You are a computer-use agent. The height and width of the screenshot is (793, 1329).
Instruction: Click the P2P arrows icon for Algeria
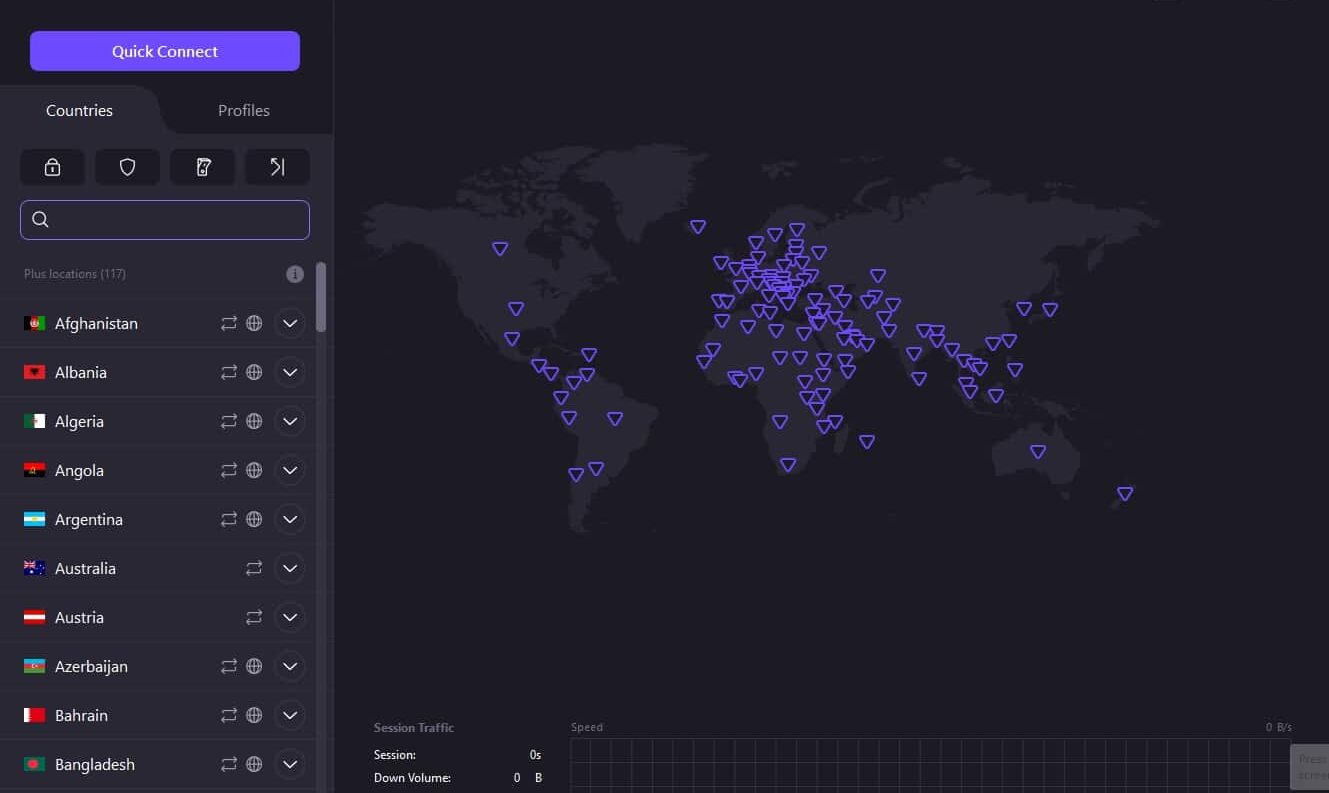[229, 421]
